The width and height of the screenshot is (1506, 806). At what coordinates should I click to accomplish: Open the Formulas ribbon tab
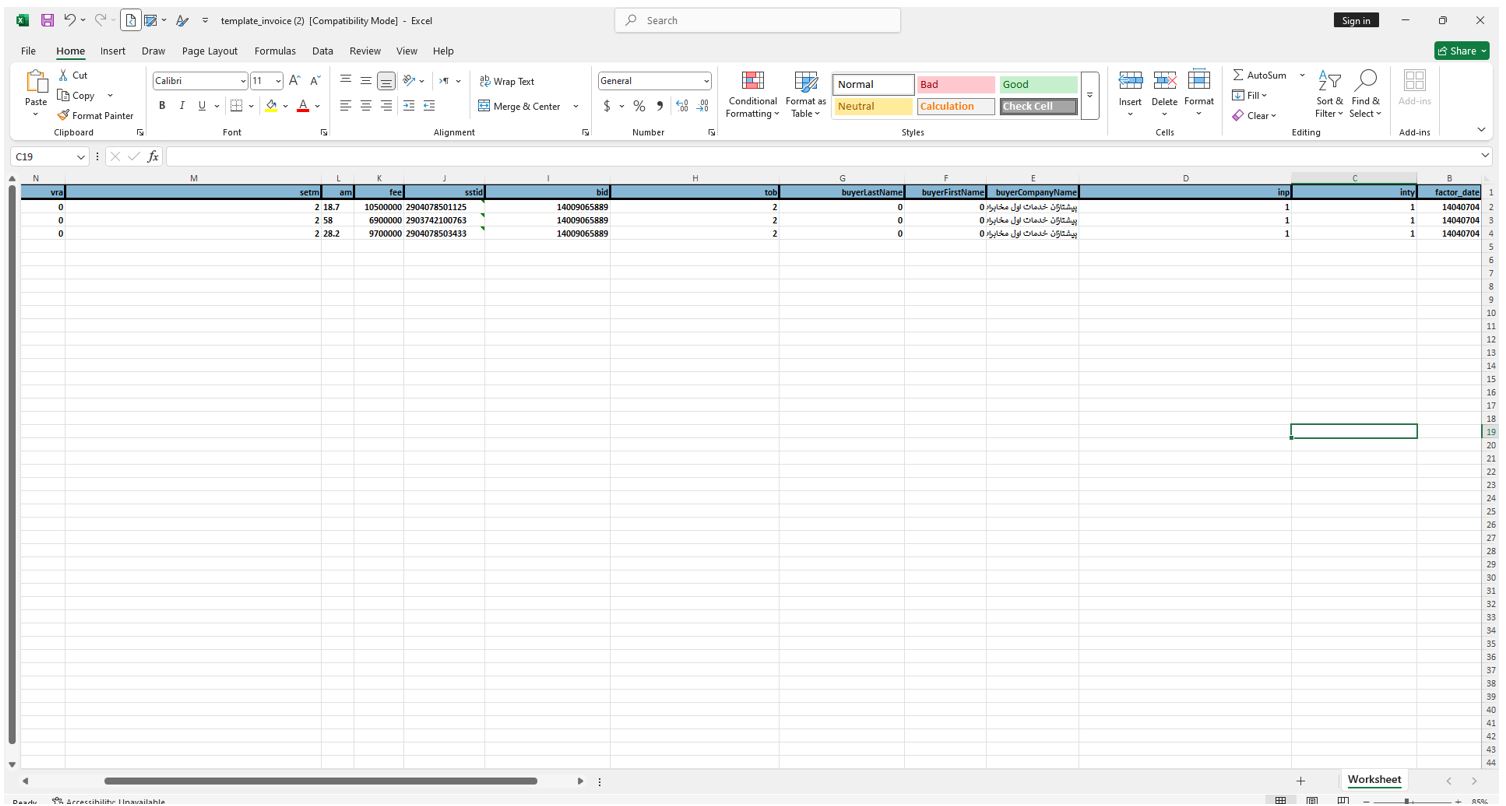274,51
